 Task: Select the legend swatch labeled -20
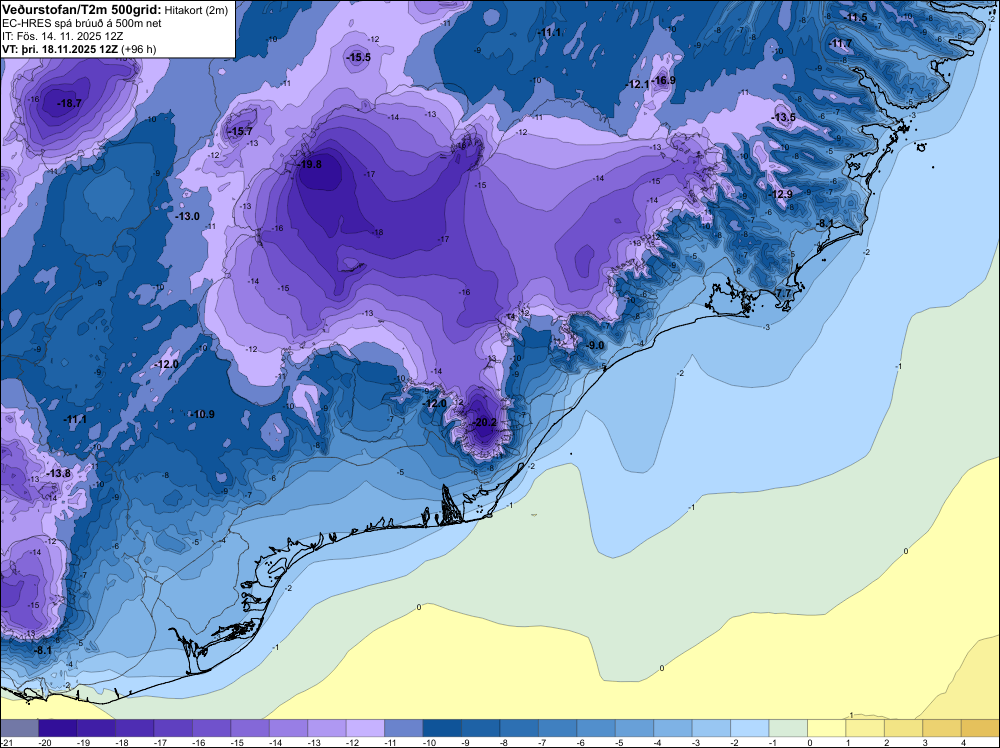(x=57, y=728)
